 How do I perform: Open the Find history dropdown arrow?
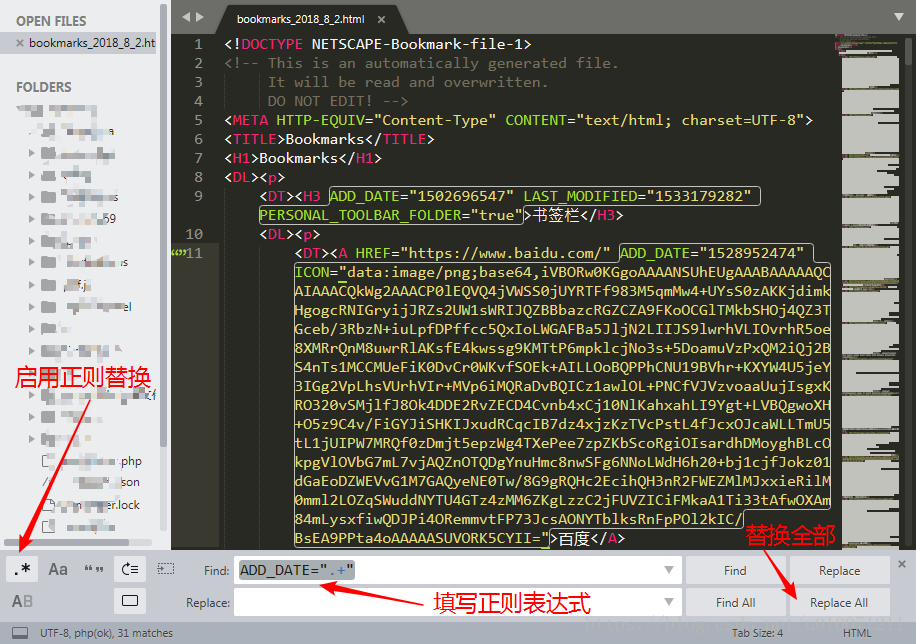point(669,570)
